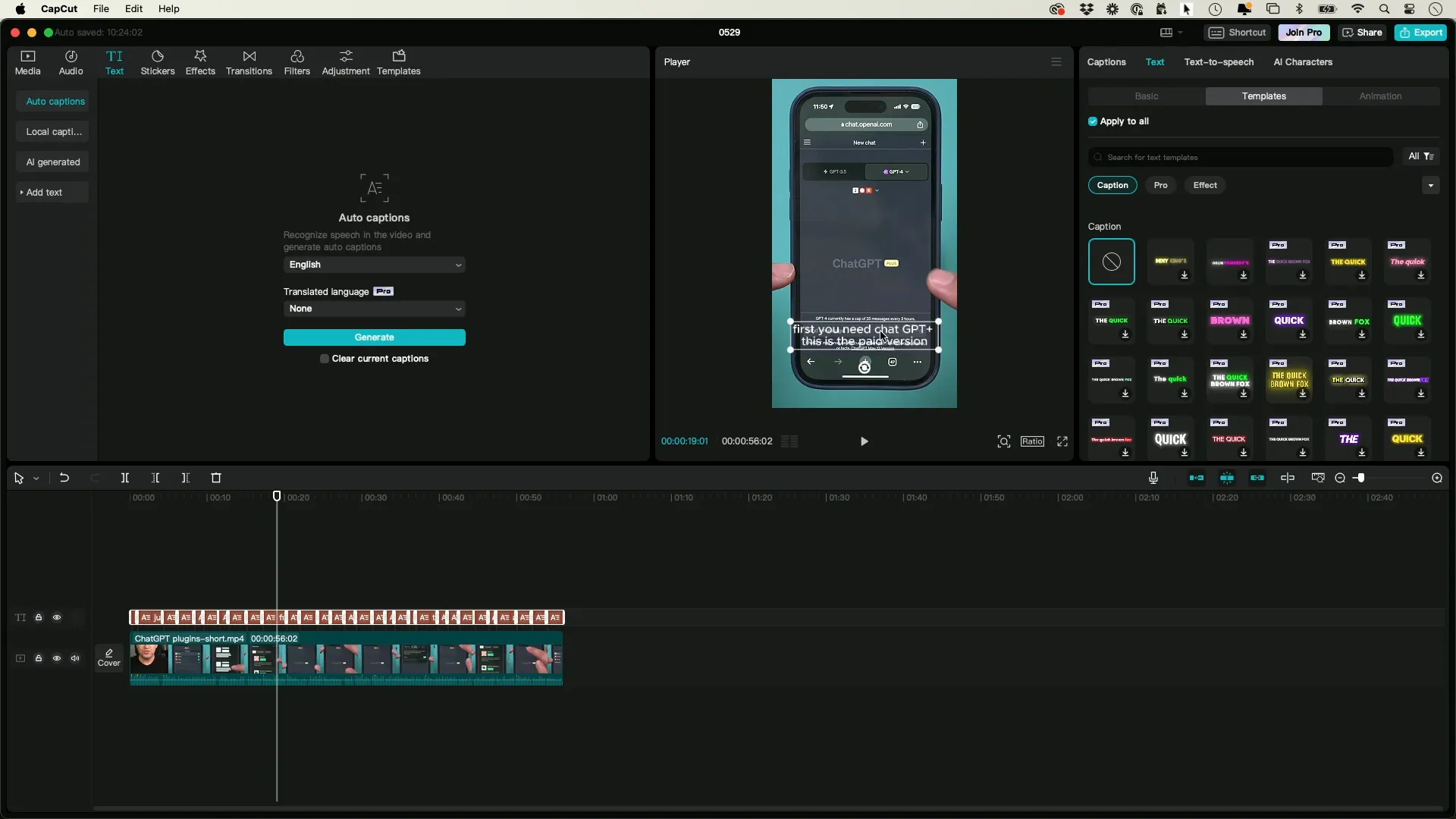Click the Delete trash icon in timeline

pos(216,478)
